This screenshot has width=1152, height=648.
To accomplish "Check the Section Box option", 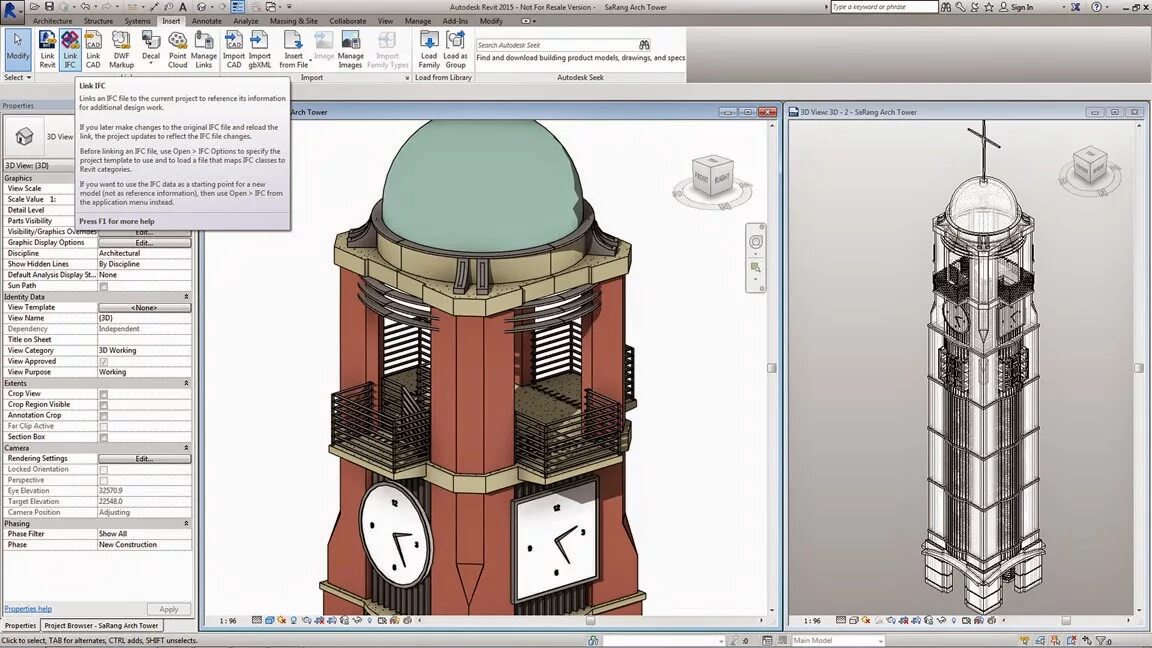I will pyautogui.click(x=103, y=437).
